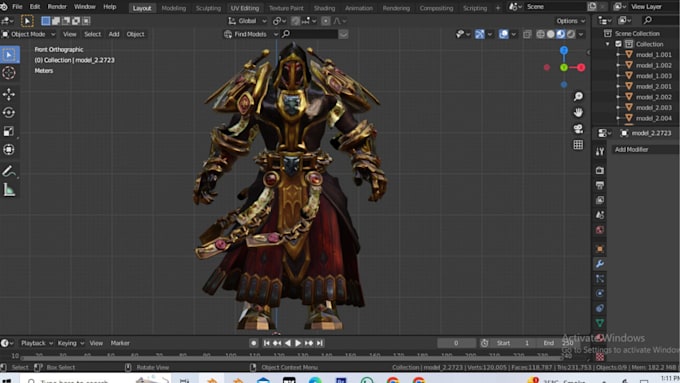Toggle proportional editing button
This screenshot has width=680, height=383.
pos(326,21)
